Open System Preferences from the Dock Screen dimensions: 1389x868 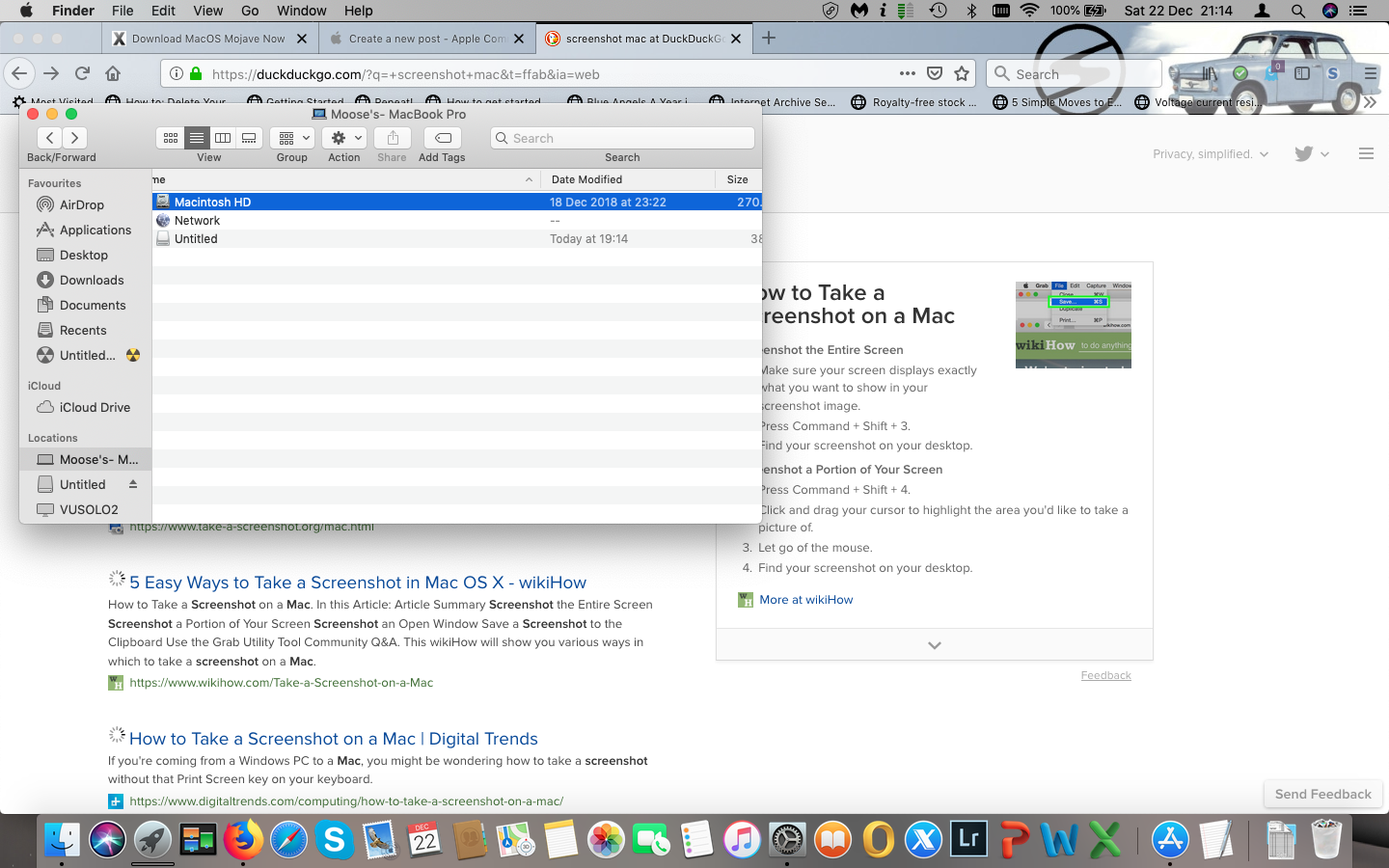coord(786,839)
